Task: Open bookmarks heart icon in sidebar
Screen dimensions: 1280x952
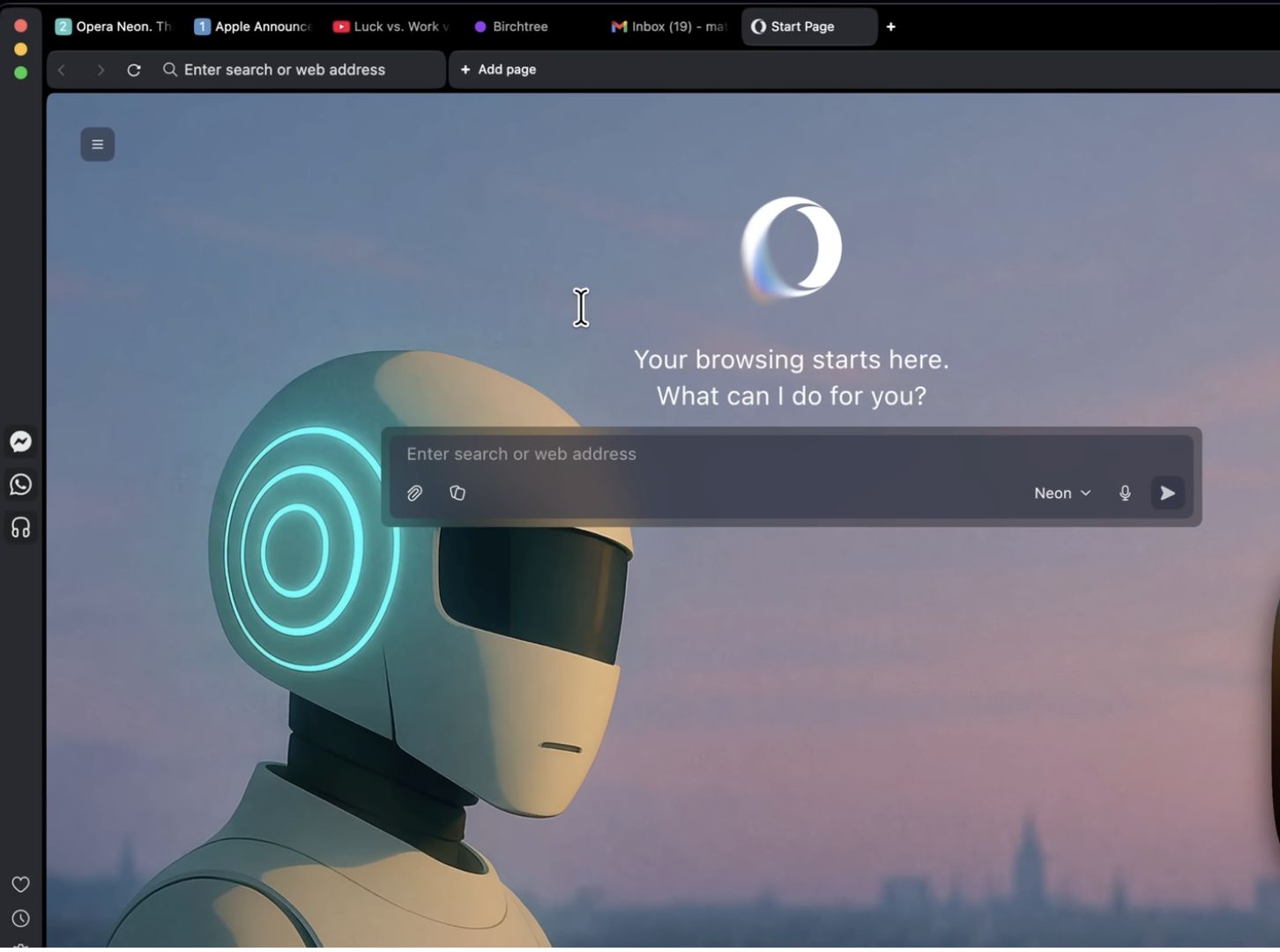Action: click(20, 884)
